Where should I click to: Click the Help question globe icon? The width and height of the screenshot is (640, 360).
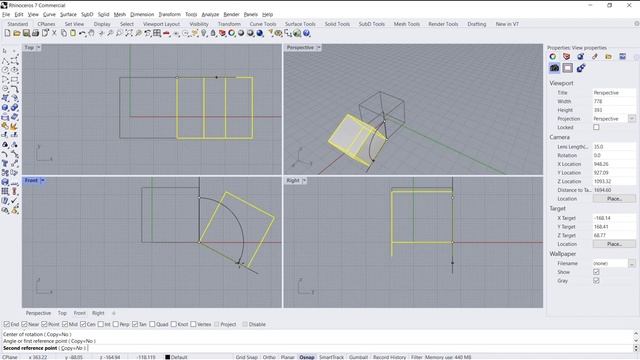[x=306, y=33]
